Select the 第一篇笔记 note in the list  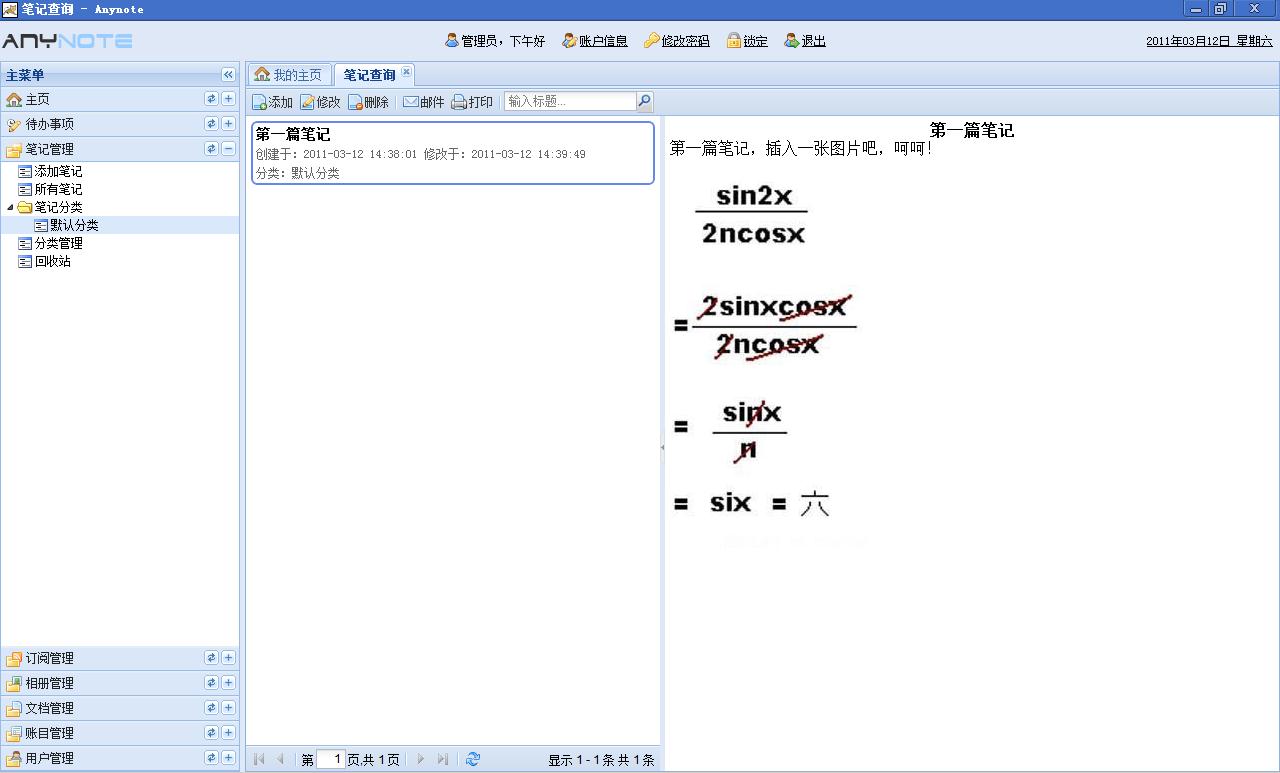tap(453, 153)
